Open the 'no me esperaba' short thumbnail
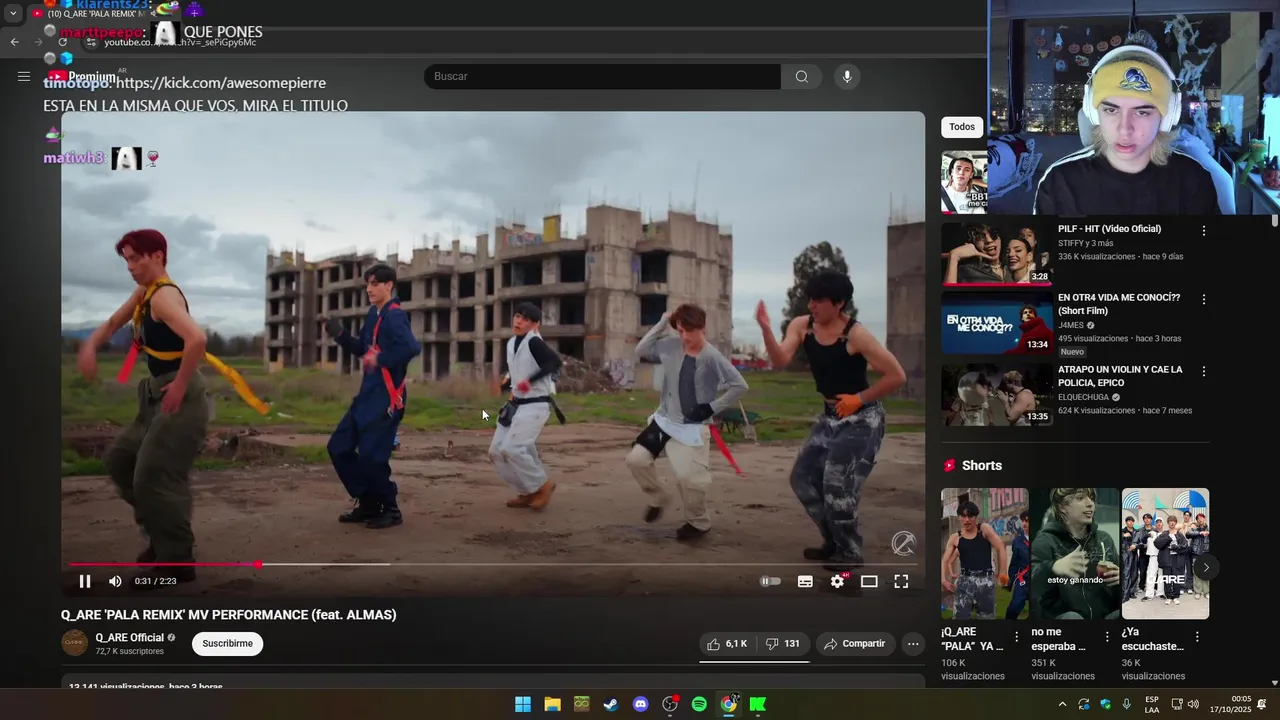Screen dimensions: 1280x720 click(1075, 553)
